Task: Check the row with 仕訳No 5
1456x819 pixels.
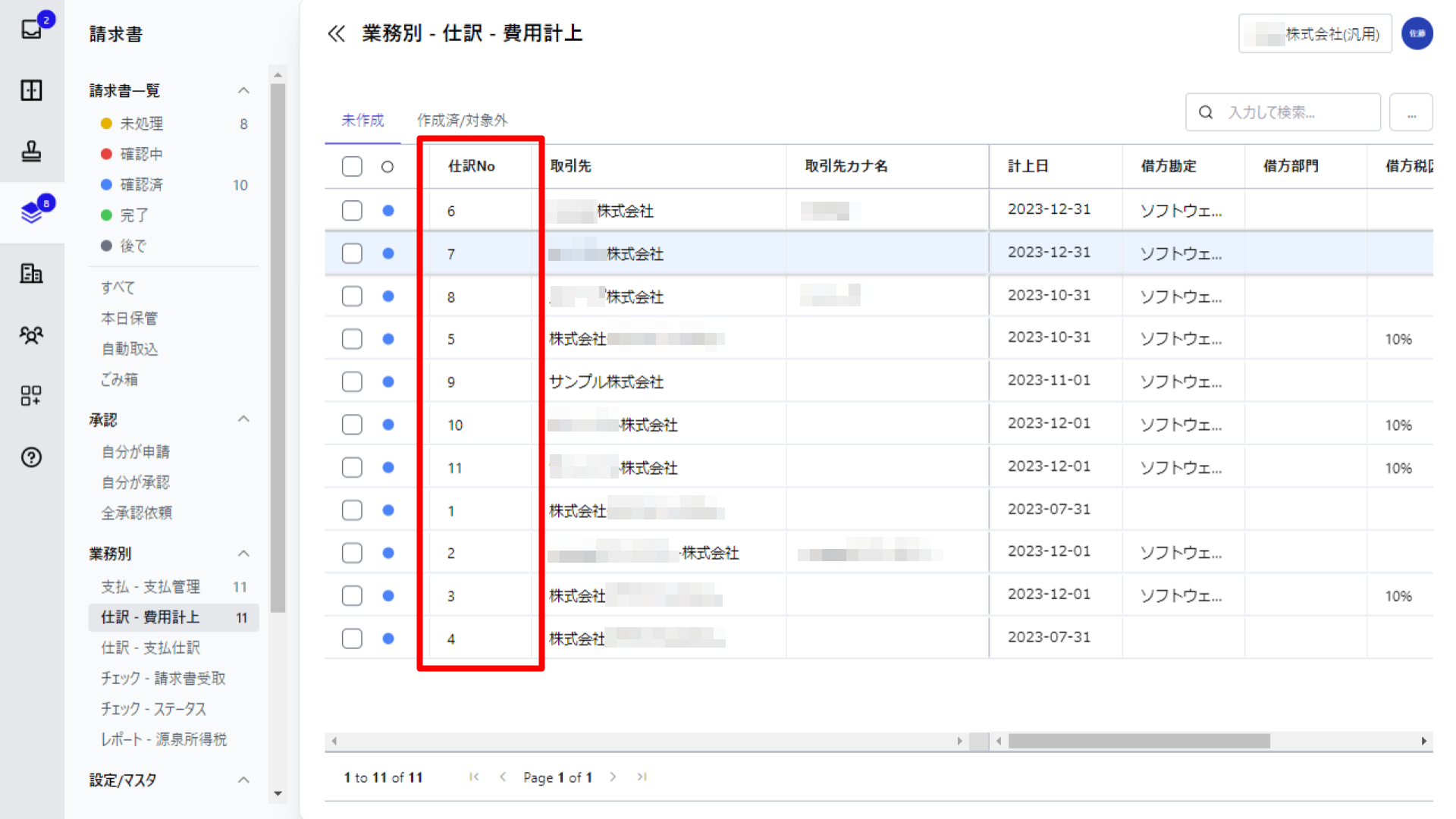Action: point(352,338)
